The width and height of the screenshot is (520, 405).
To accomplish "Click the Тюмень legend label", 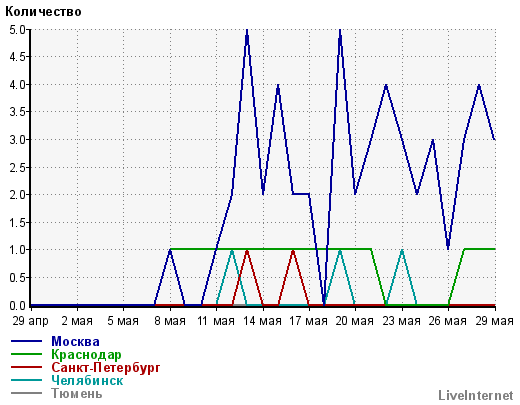I will (77, 394).
